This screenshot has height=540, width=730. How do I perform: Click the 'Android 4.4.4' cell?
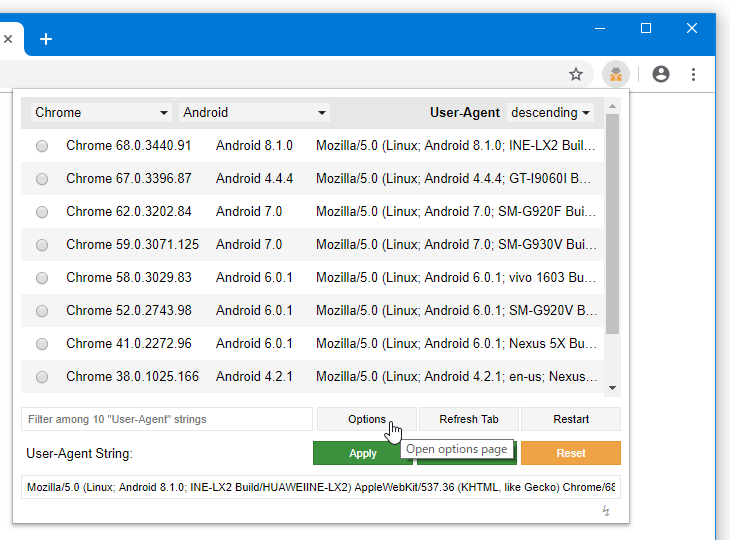(x=254, y=178)
